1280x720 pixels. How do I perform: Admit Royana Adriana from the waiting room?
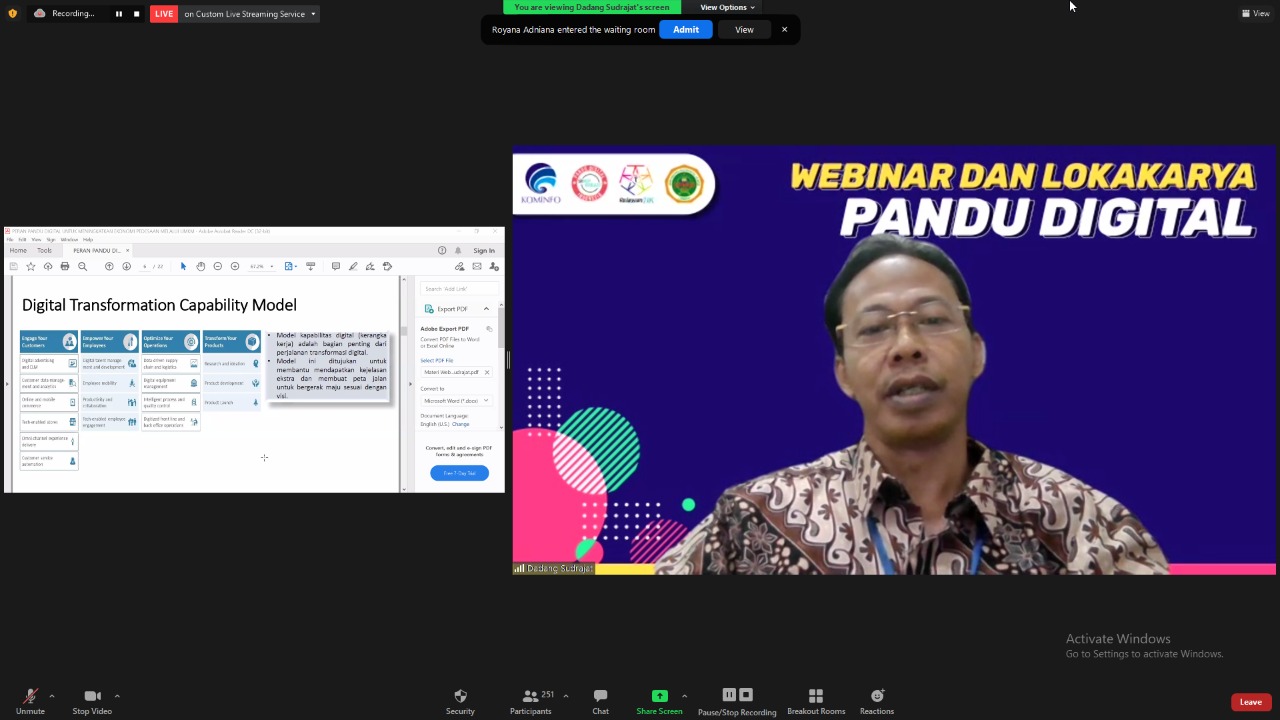point(686,29)
